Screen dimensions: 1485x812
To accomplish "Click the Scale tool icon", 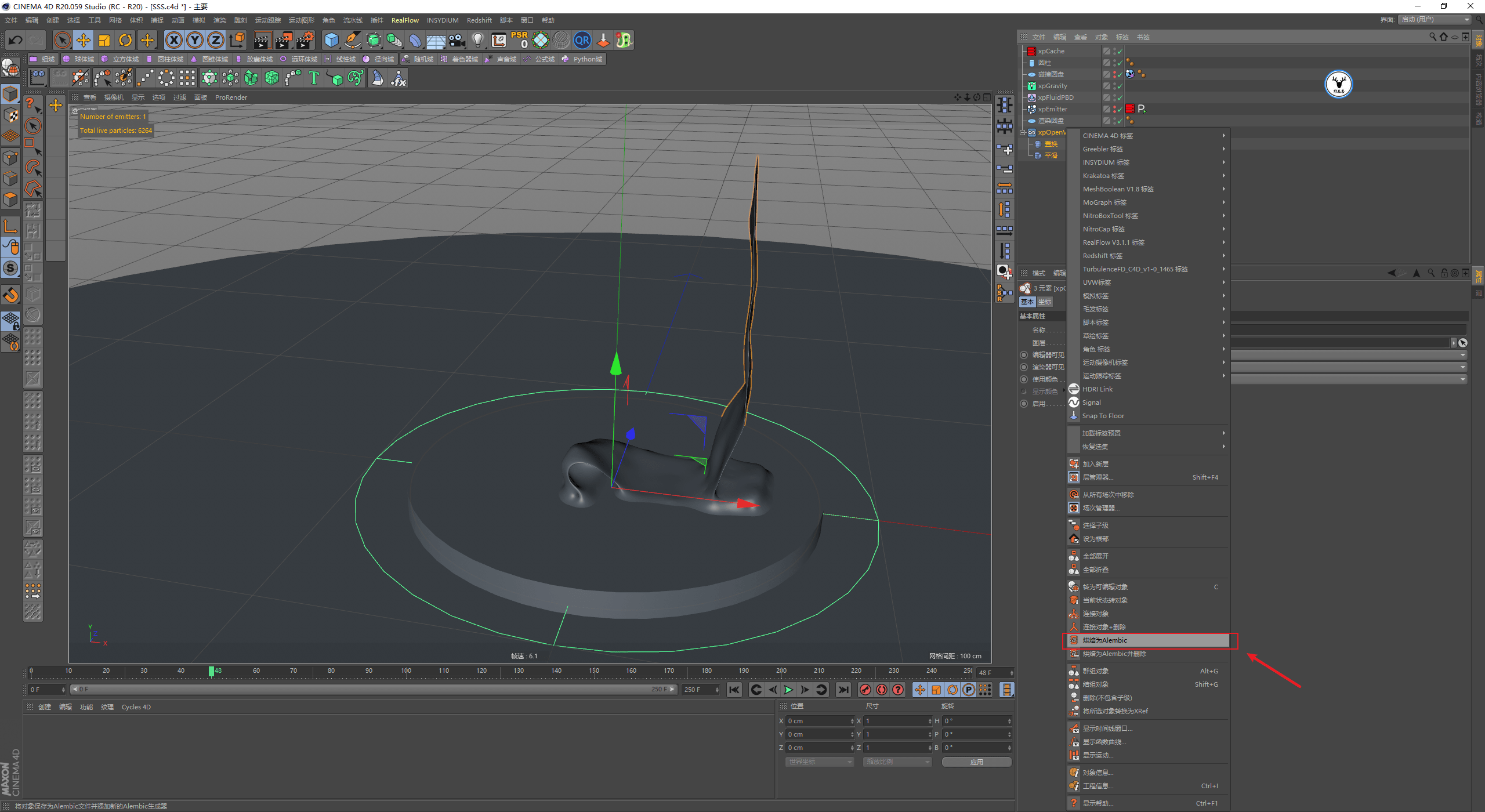I will (104, 40).
